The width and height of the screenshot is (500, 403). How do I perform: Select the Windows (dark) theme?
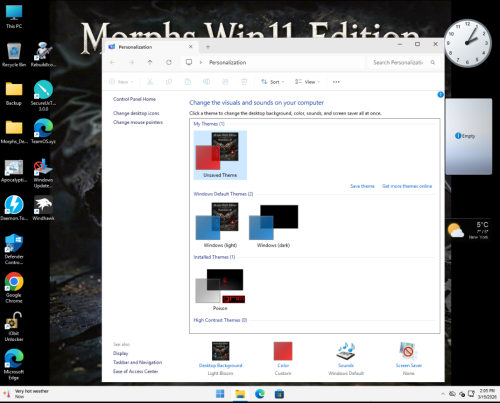[x=273, y=226]
